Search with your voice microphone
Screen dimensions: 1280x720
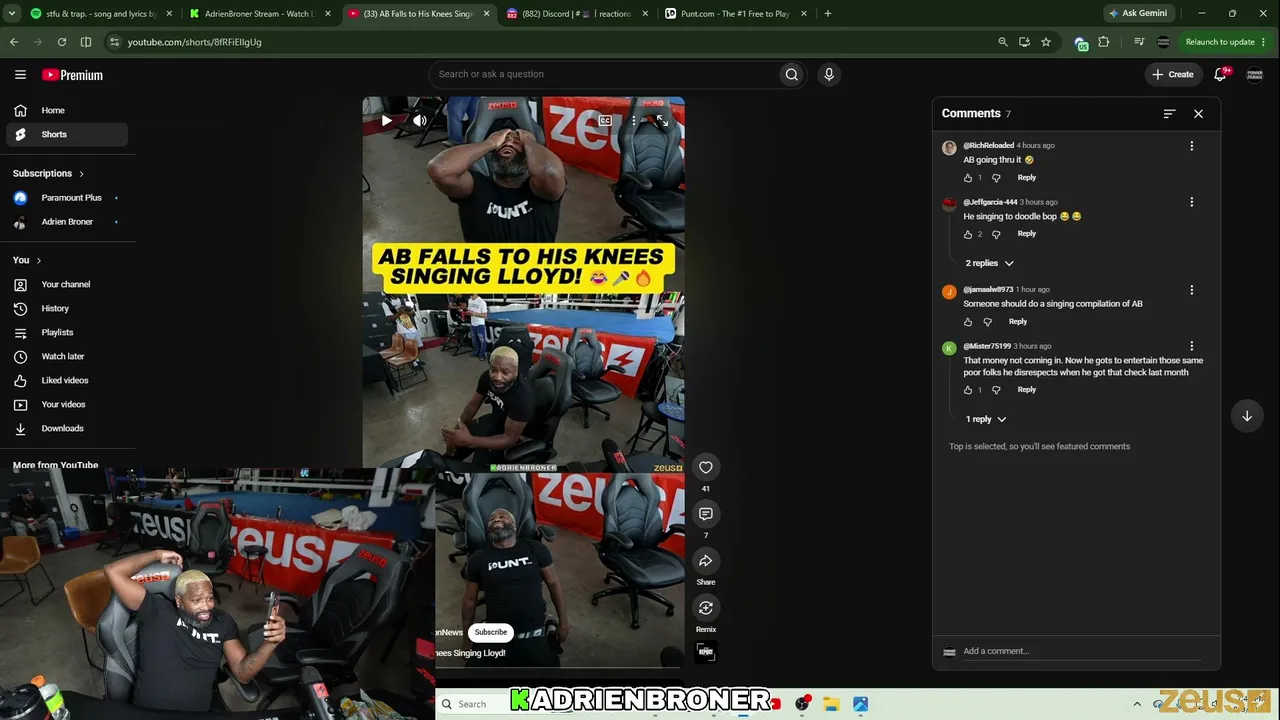pyautogui.click(x=829, y=74)
